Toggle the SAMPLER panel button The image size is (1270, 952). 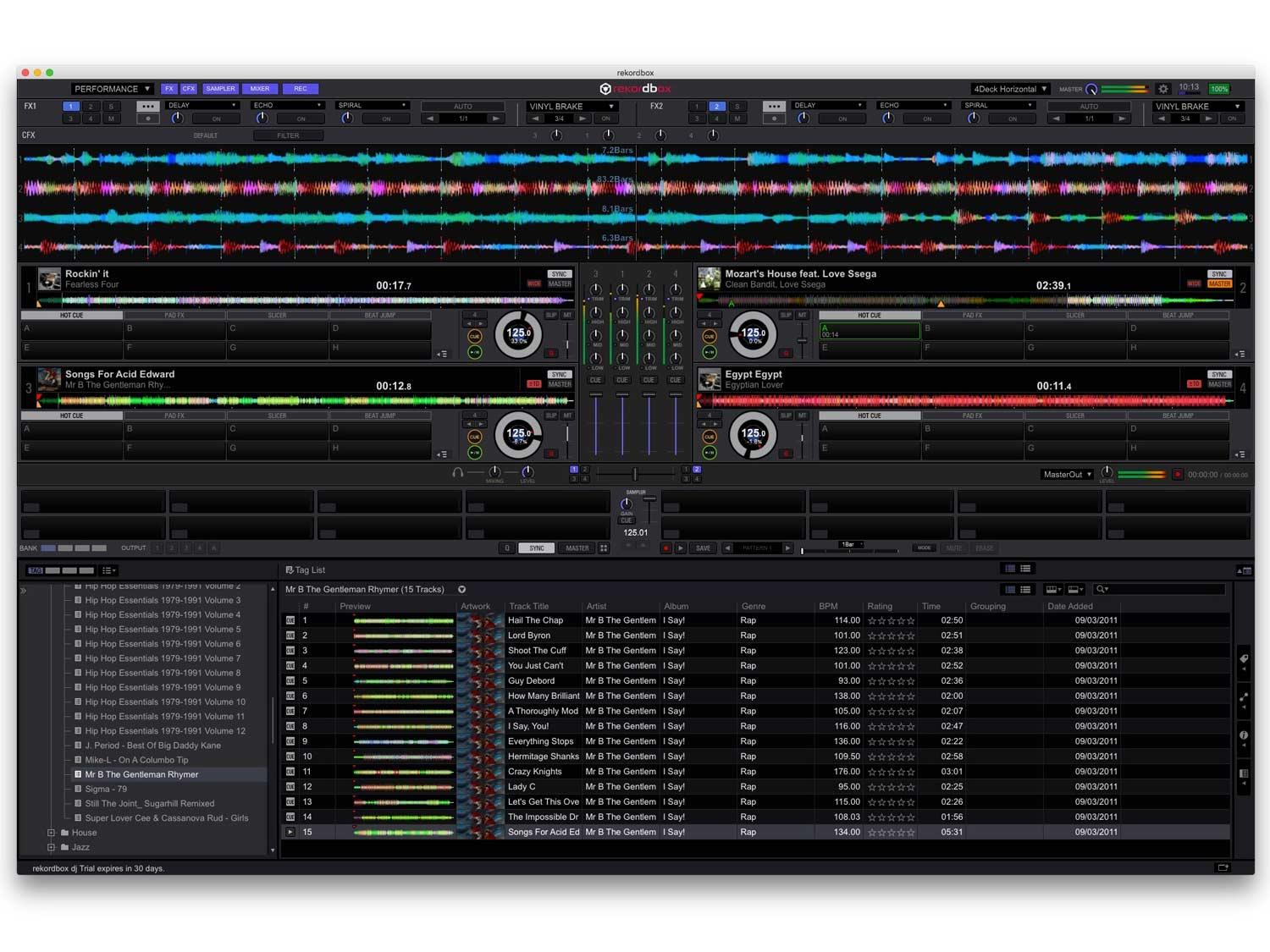pyautogui.click(x=220, y=89)
